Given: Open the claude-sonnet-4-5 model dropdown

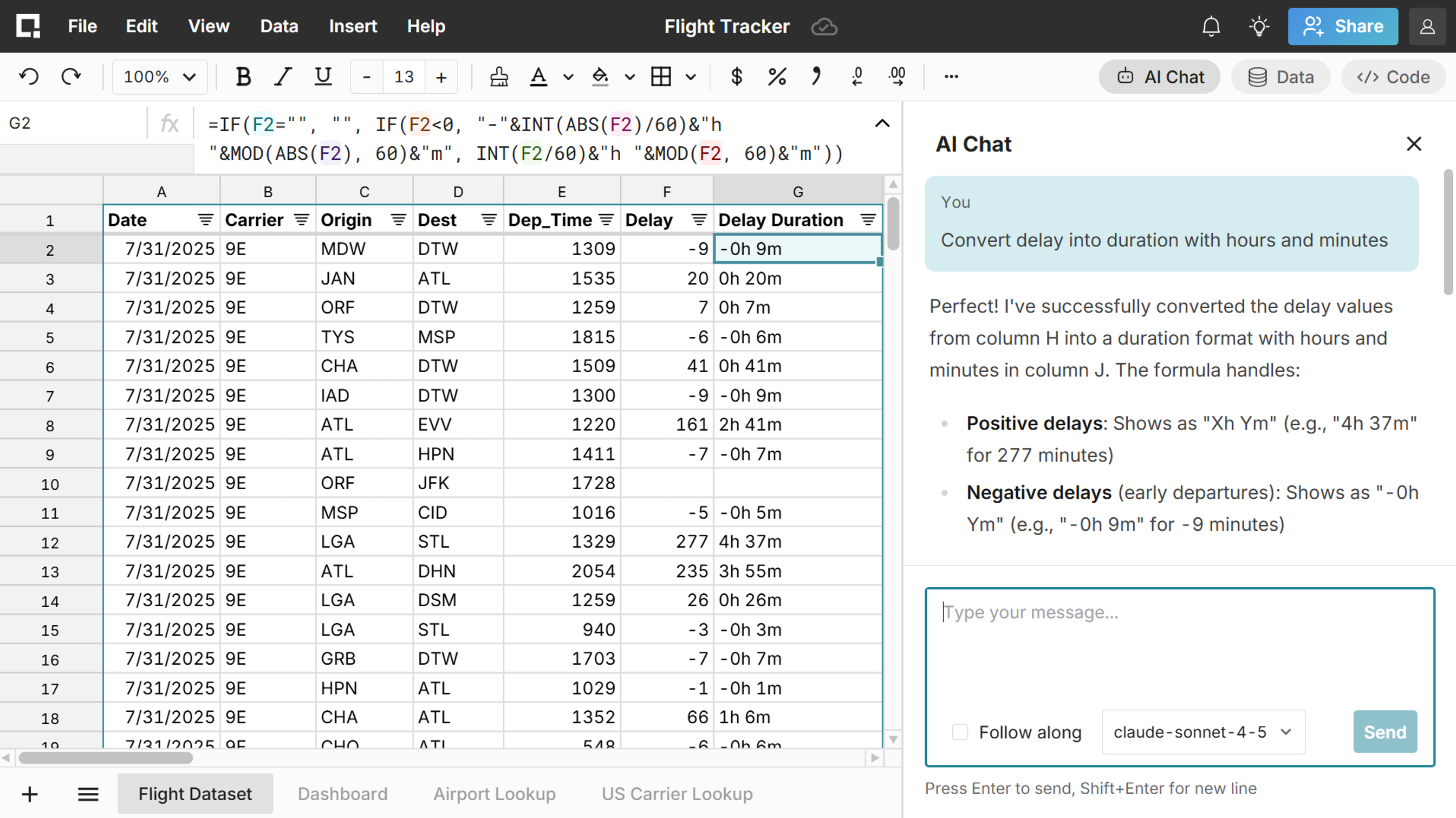Looking at the screenshot, I should click(1203, 732).
